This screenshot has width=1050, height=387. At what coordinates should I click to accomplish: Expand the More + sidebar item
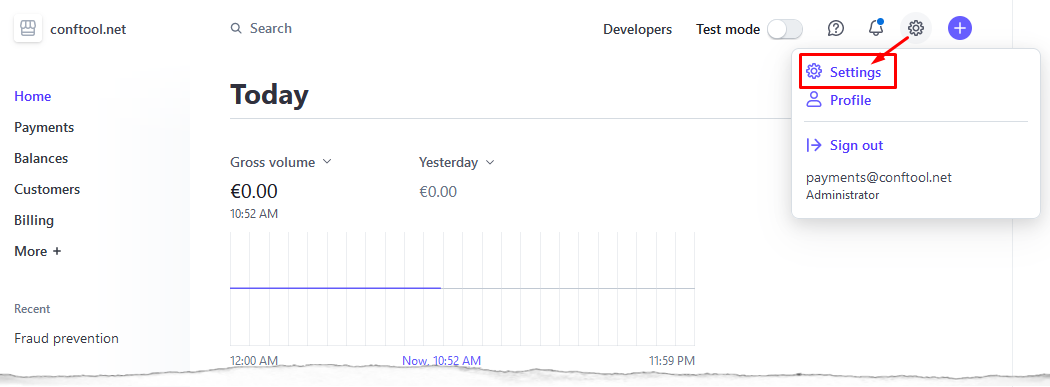click(38, 251)
